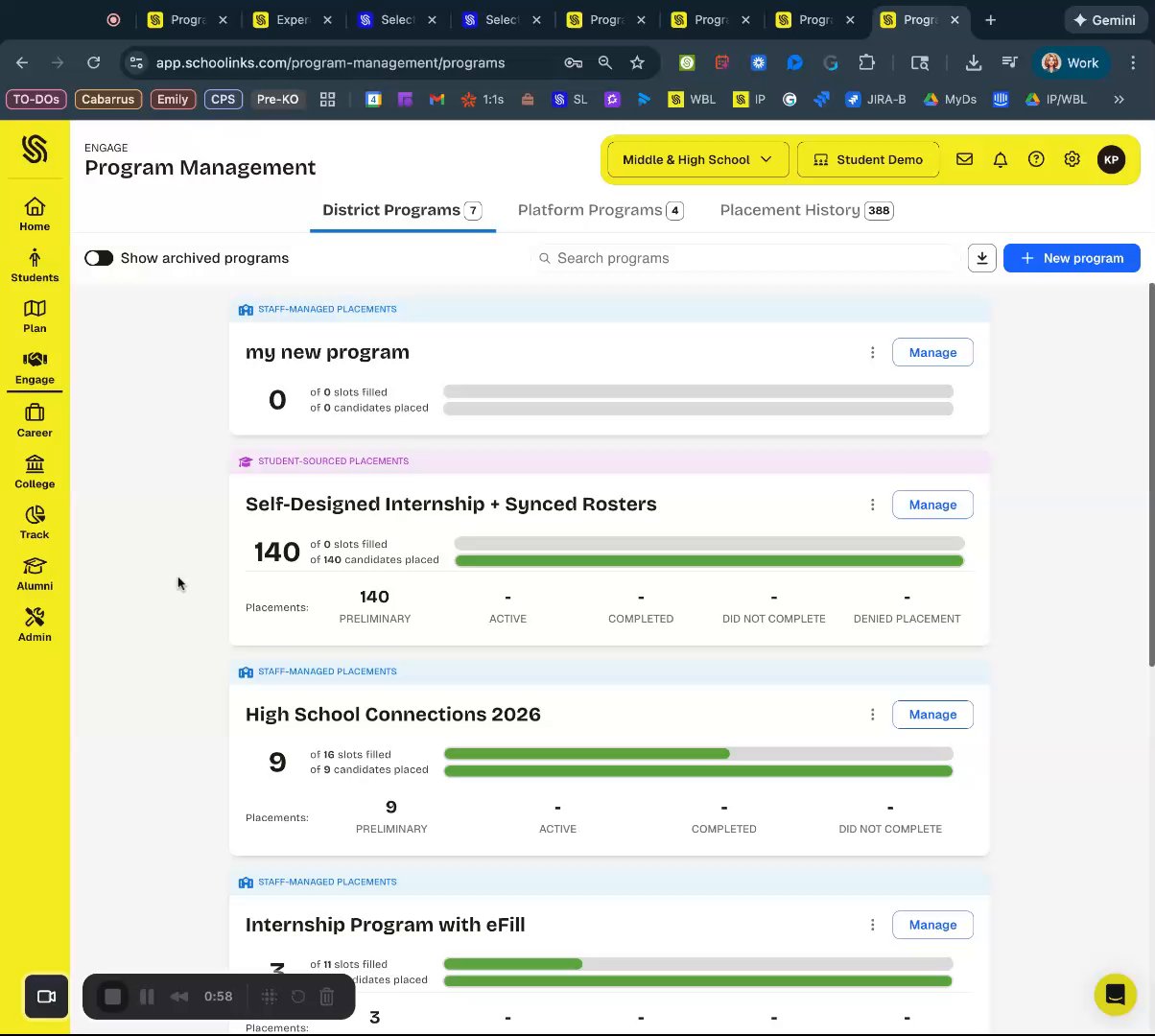Bookmark this page with the star icon

[x=637, y=62]
